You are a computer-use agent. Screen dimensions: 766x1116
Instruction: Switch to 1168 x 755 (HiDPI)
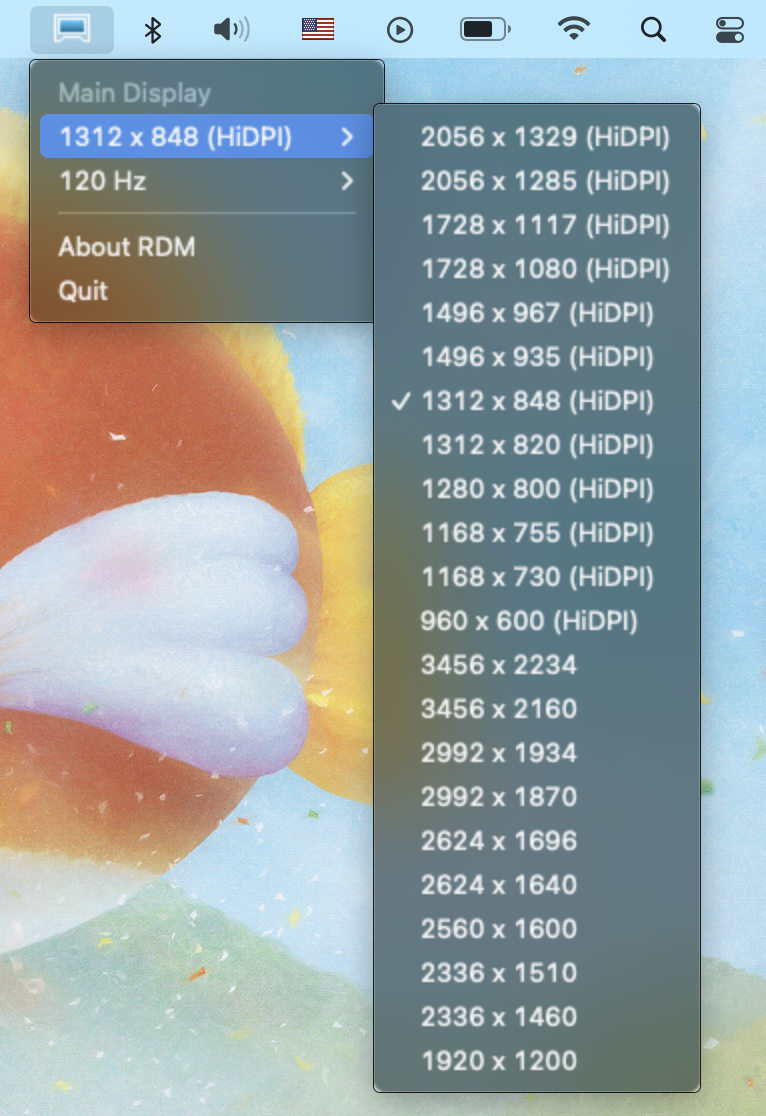coord(537,533)
